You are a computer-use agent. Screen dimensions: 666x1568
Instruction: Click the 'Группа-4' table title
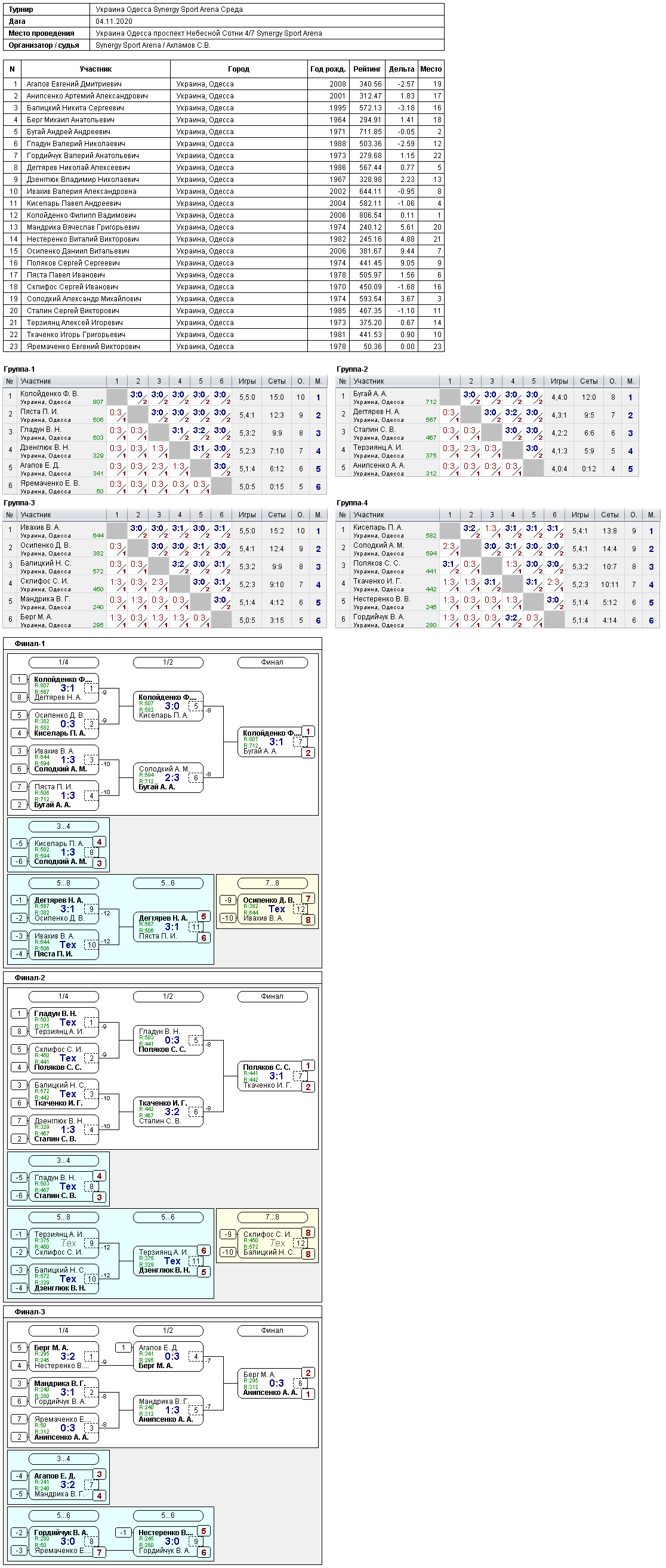point(353,503)
